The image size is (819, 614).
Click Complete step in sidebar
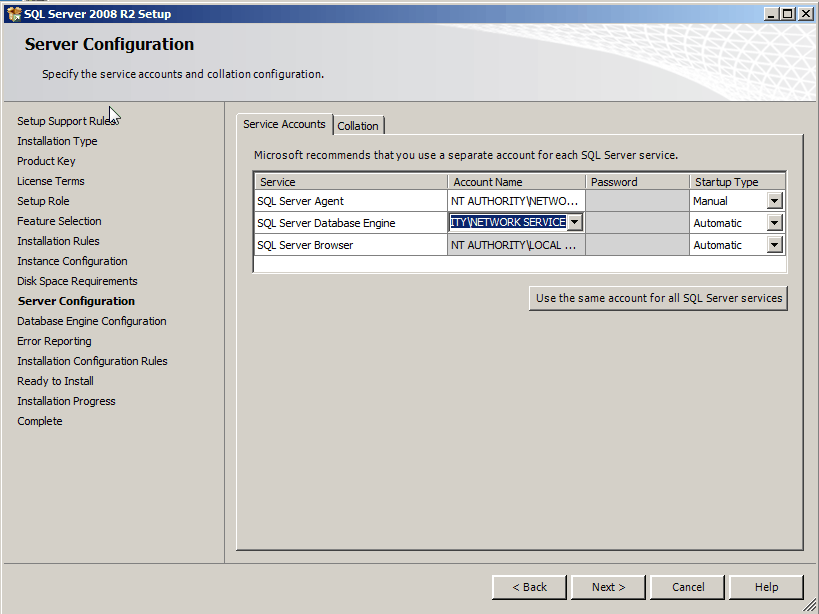(x=40, y=421)
